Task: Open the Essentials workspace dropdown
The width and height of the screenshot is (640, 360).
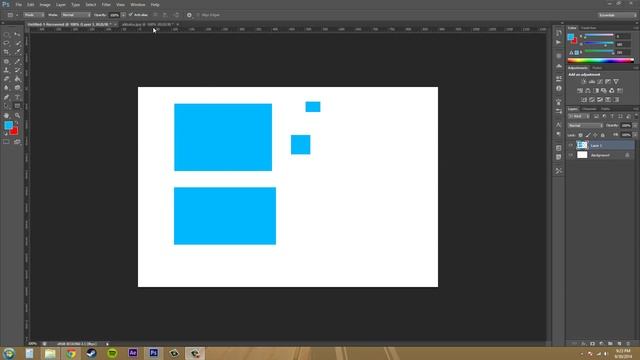Action: point(618,15)
